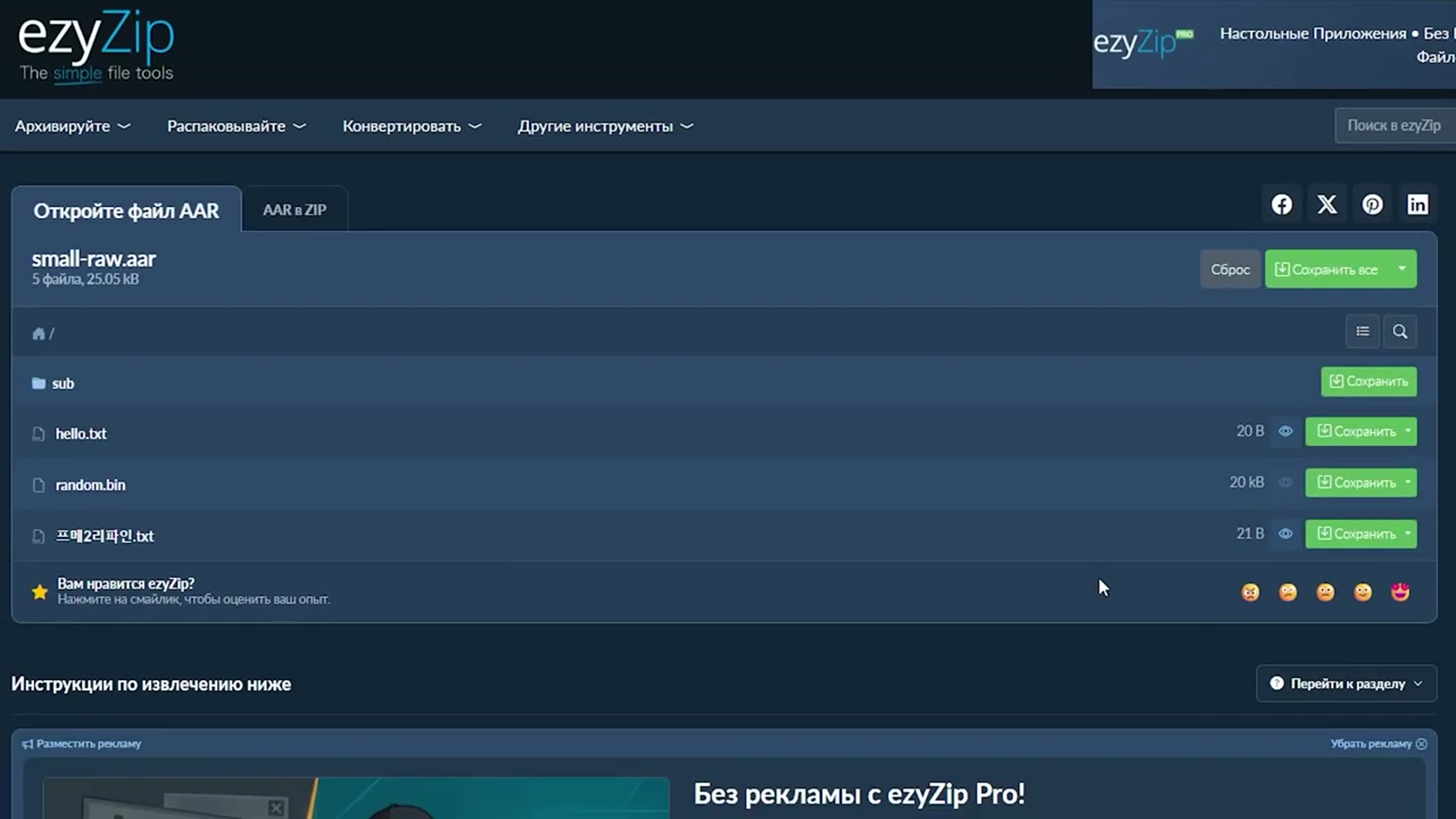
Task: Click the question mark icon in jump button
Action: (1277, 683)
